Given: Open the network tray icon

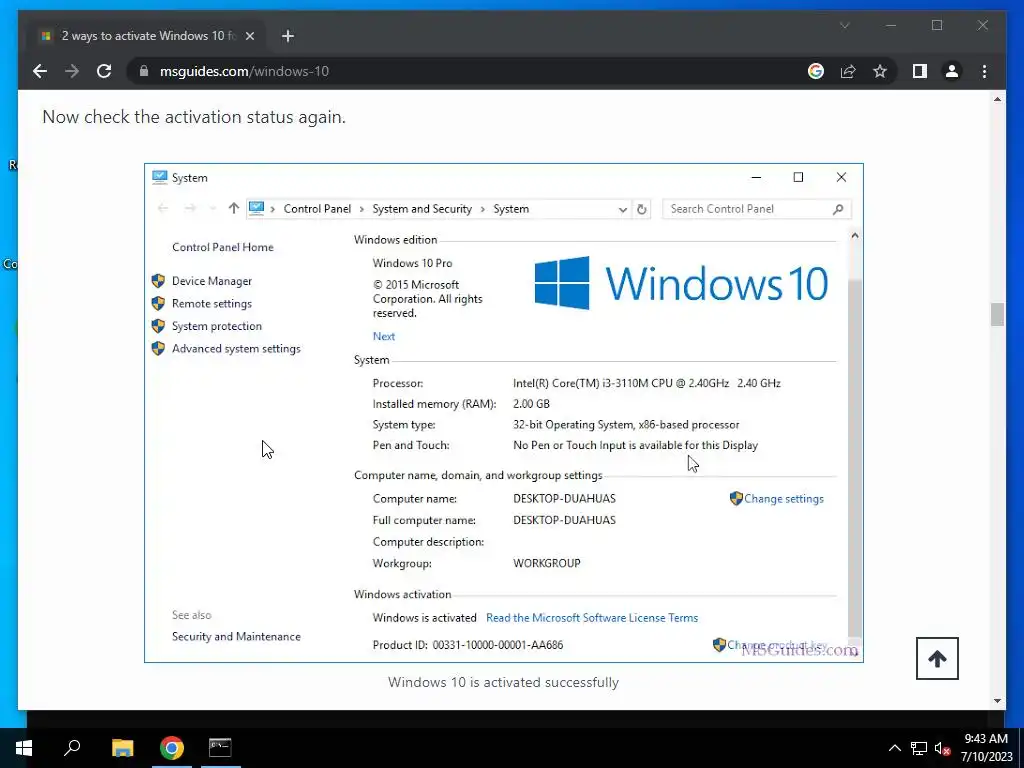Looking at the screenshot, I should [919, 748].
